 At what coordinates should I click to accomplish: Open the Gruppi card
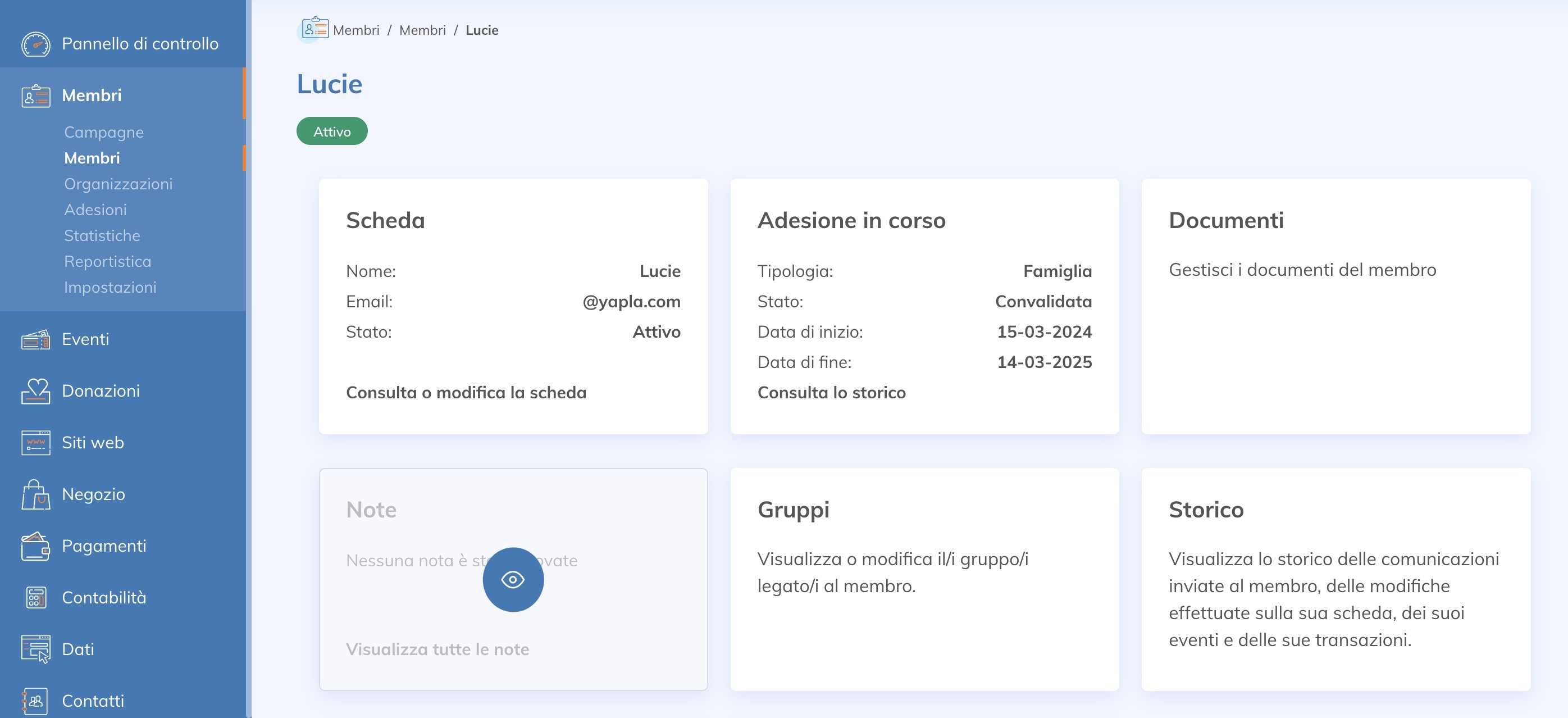click(x=924, y=579)
